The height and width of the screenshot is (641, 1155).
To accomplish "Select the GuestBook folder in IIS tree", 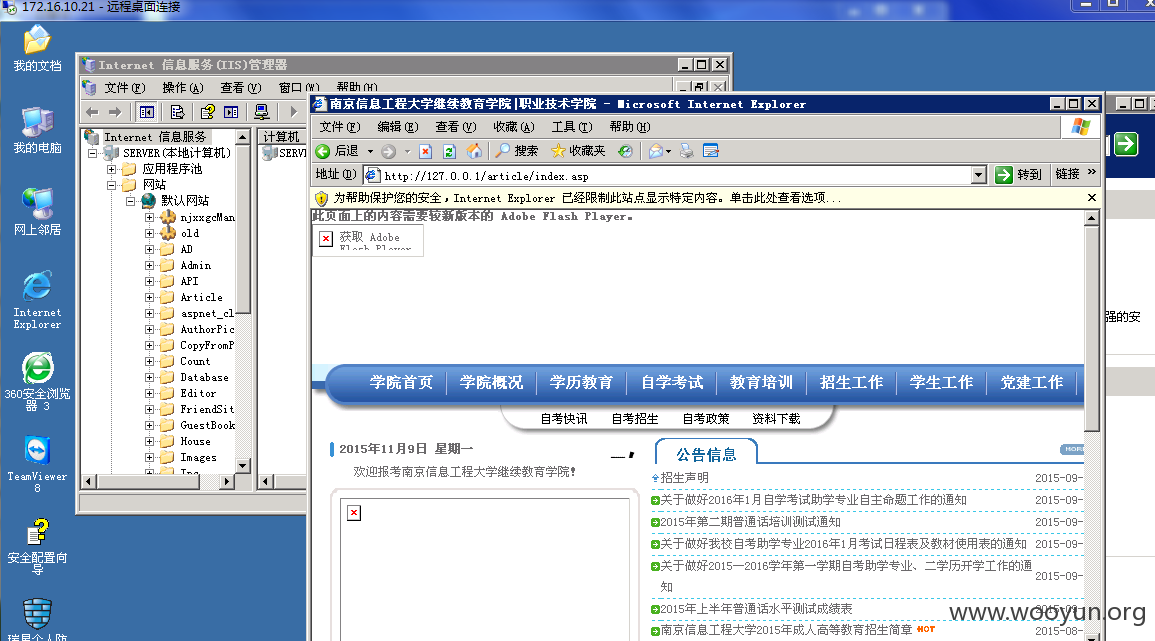I will point(208,426).
